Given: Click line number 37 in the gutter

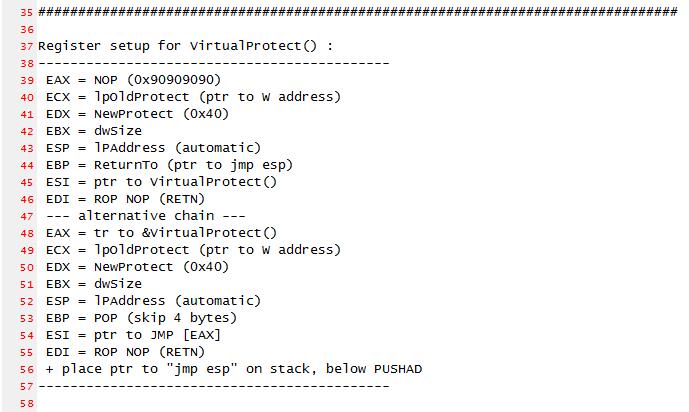Looking at the screenshot, I should (x=26, y=46).
